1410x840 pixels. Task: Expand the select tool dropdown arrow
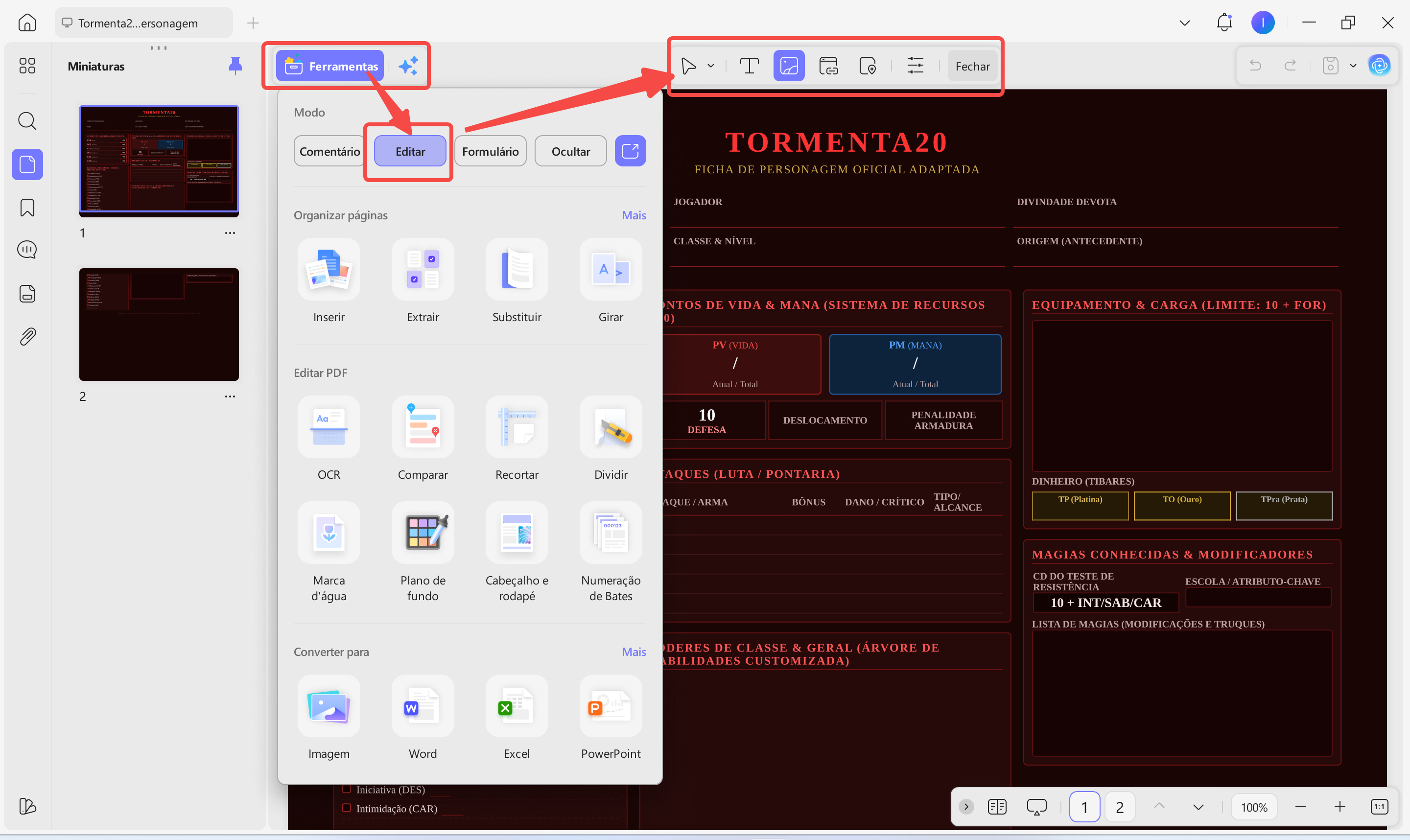point(711,66)
